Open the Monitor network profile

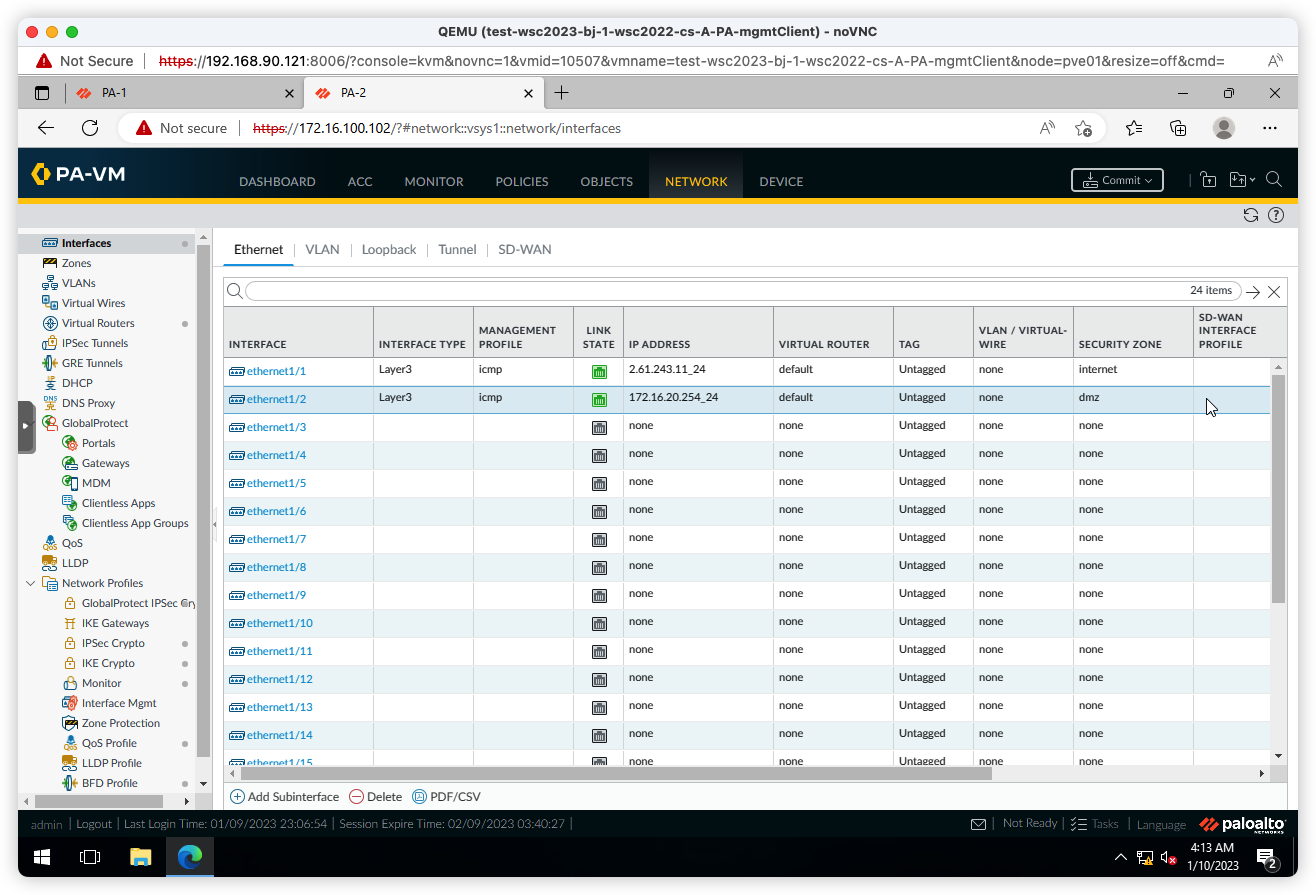pyautogui.click(x=92, y=683)
